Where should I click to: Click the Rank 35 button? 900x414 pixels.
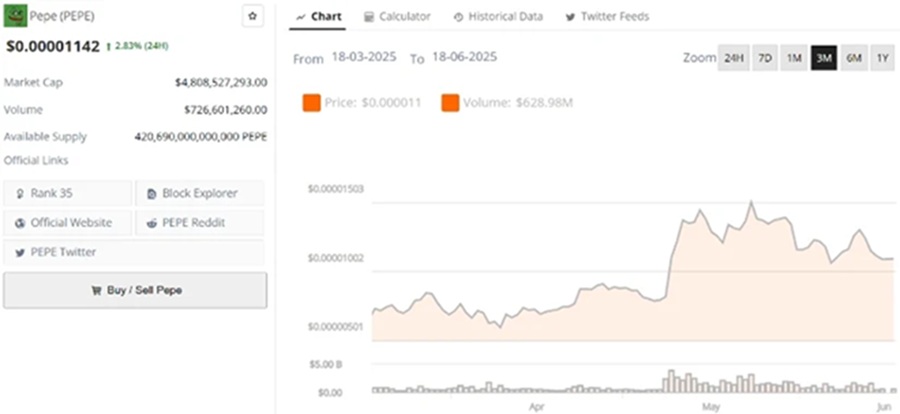68,193
